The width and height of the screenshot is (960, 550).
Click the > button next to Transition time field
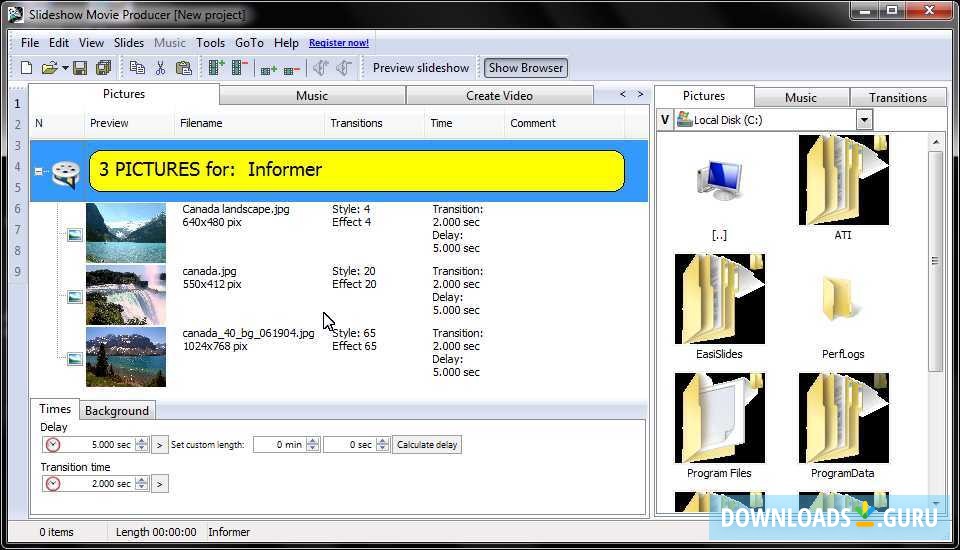pyautogui.click(x=160, y=484)
